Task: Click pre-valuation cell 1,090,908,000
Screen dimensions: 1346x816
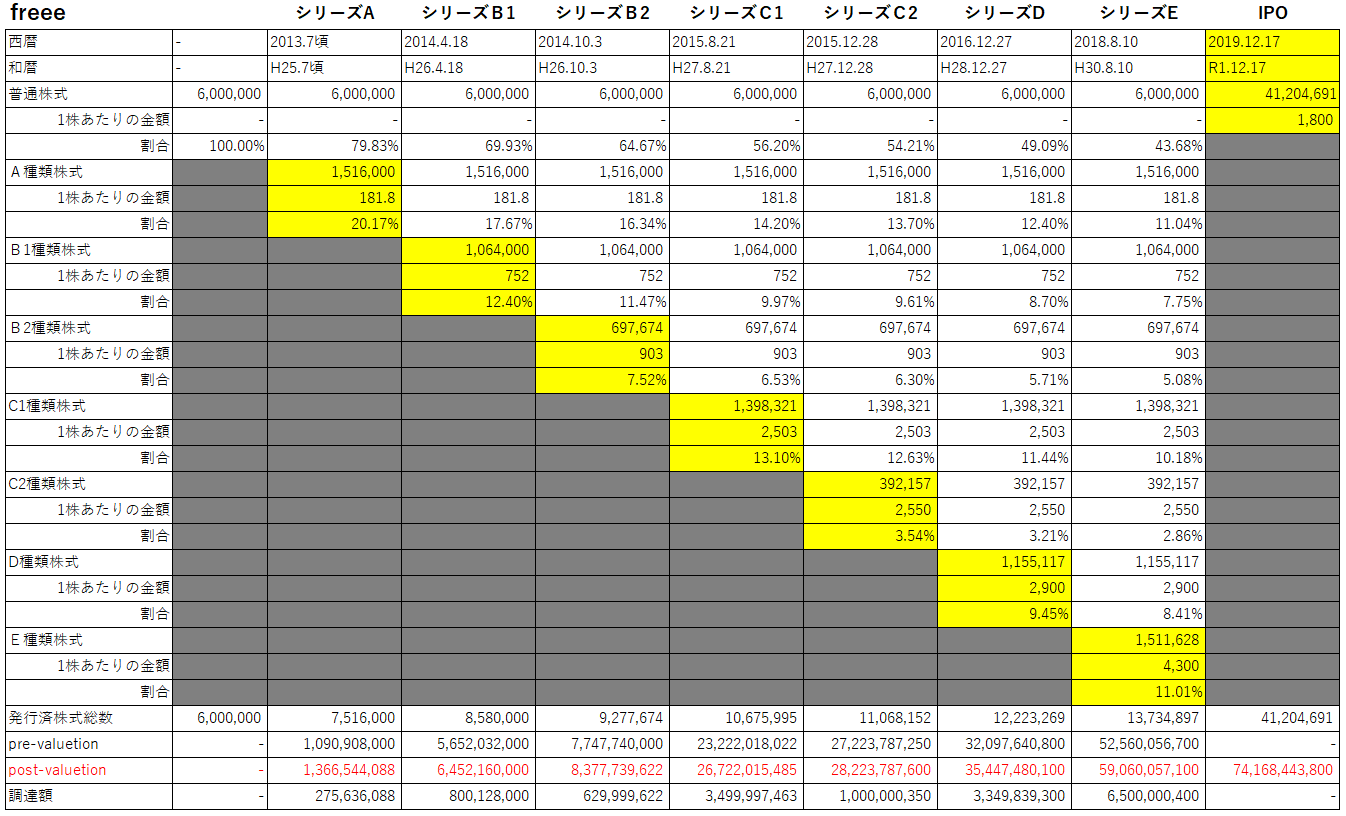Action: (x=334, y=745)
